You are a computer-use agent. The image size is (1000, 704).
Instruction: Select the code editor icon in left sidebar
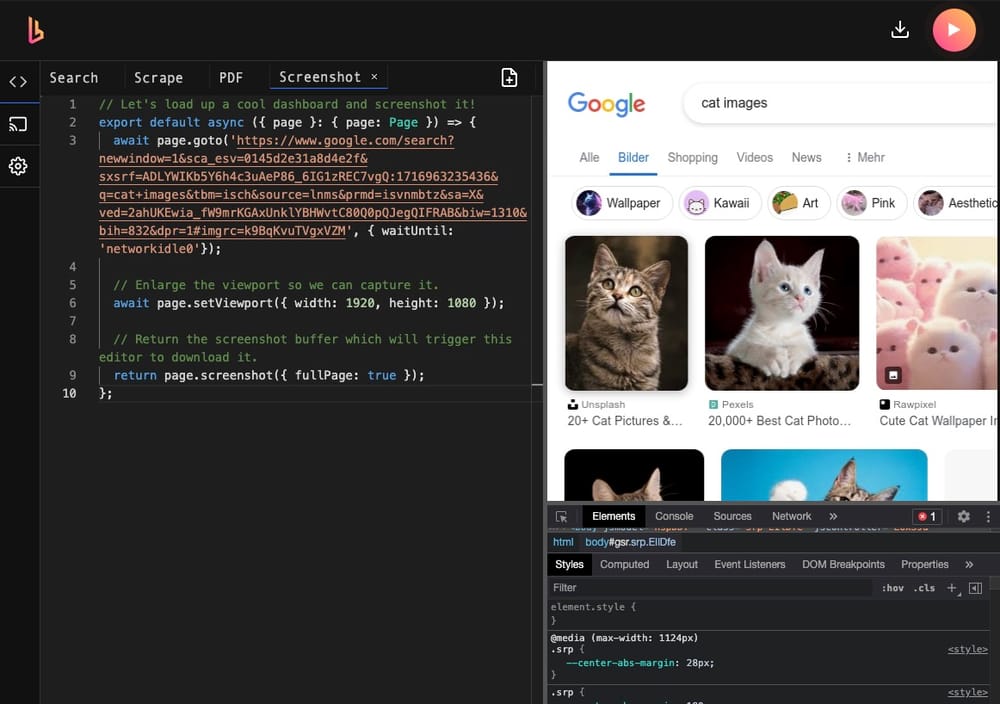18,81
